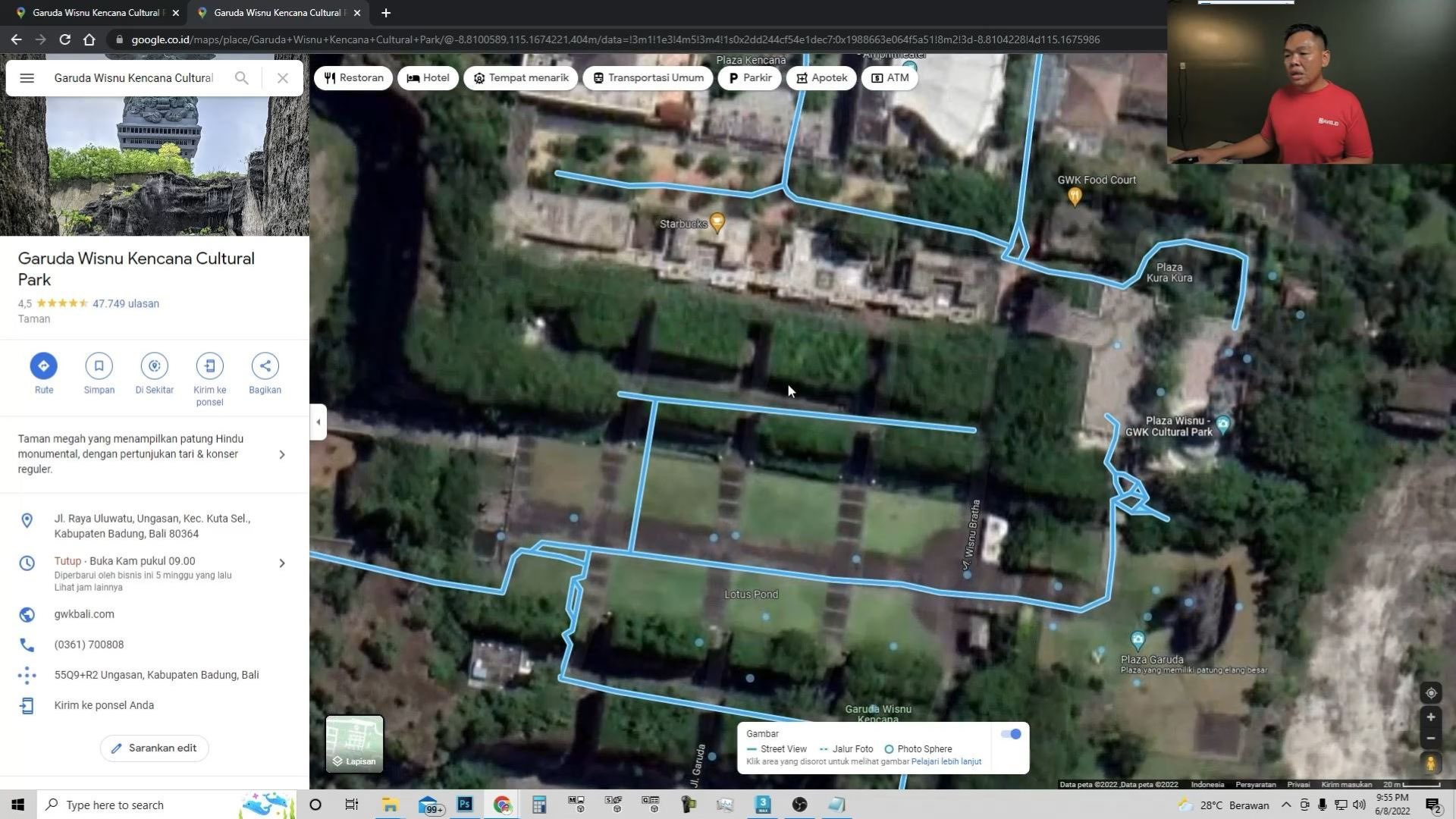Zoom in the map with plus
Viewport: 1456px width, 819px height.
click(1430, 717)
